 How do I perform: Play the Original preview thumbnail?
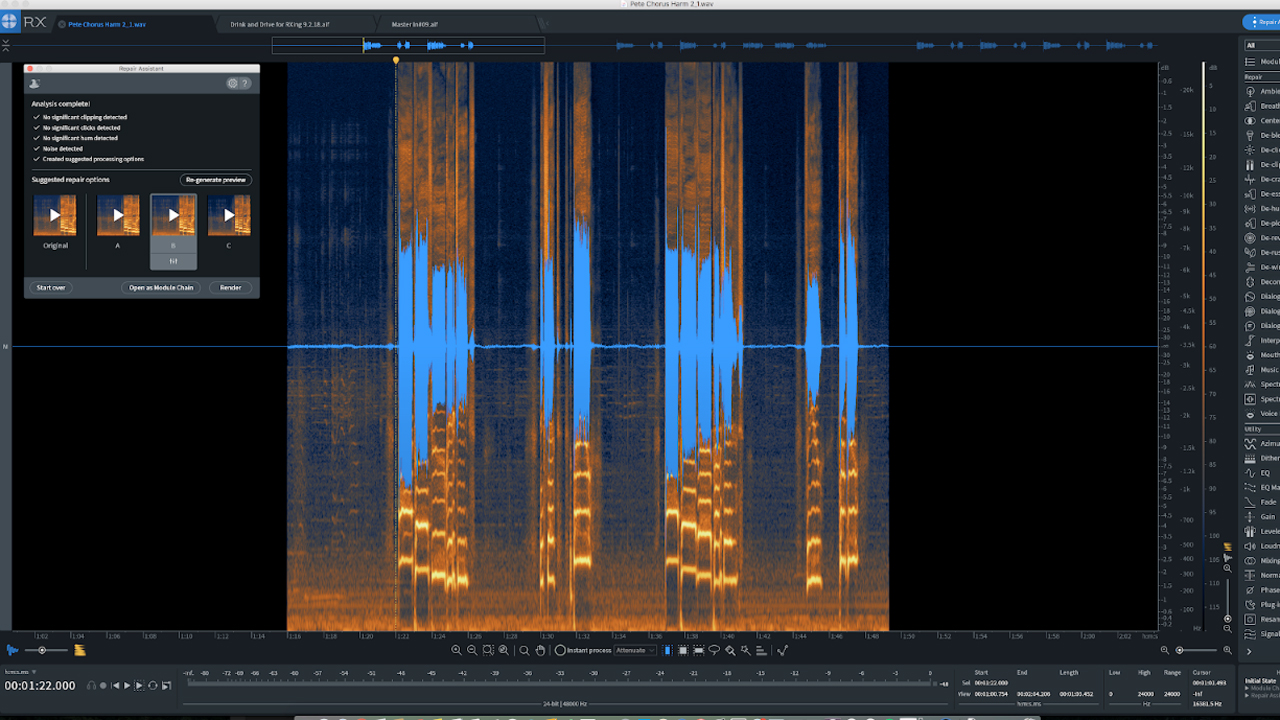[x=55, y=215]
